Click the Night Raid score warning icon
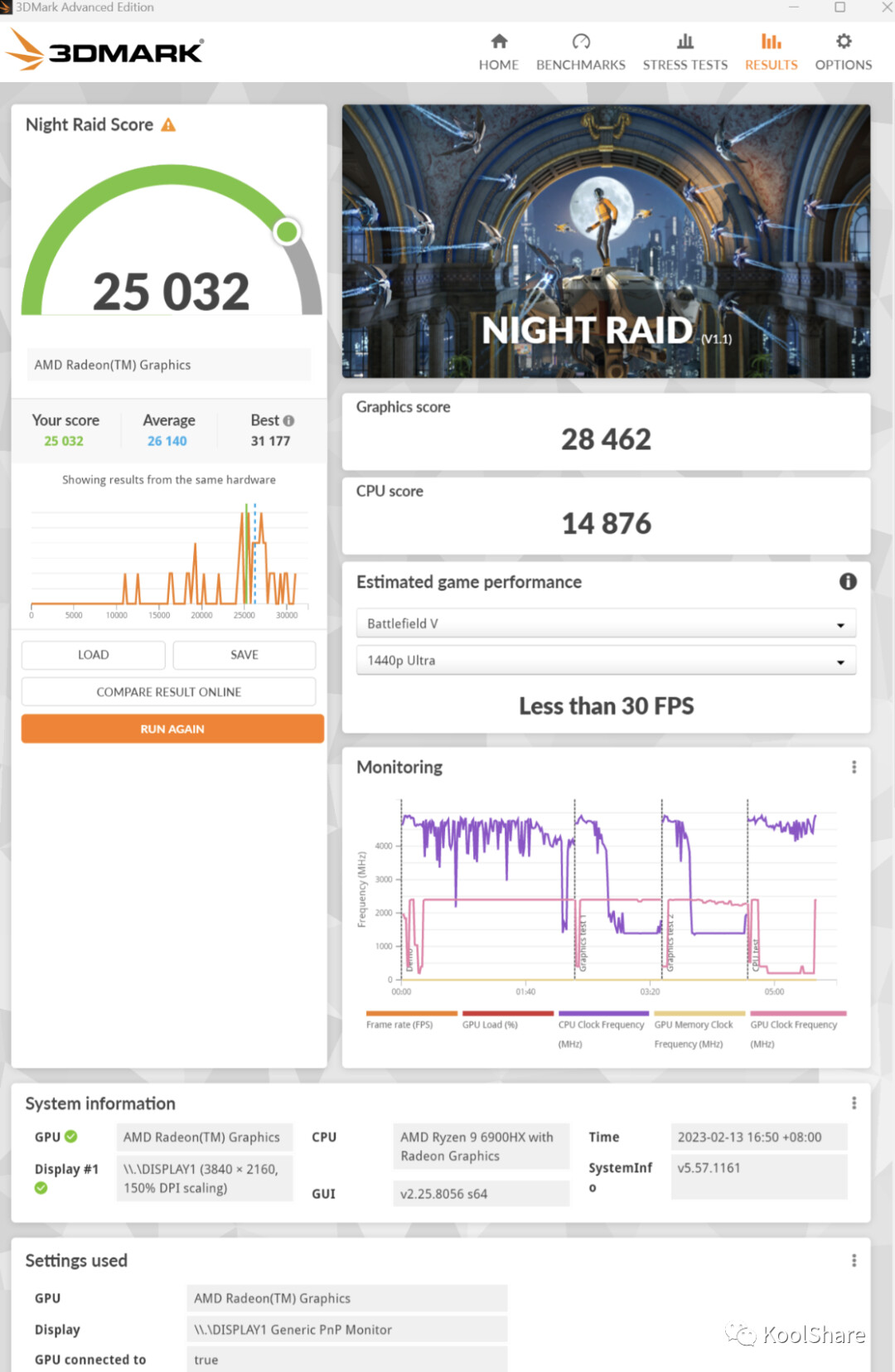Viewport: 895px width, 1372px height. click(x=168, y=125)
